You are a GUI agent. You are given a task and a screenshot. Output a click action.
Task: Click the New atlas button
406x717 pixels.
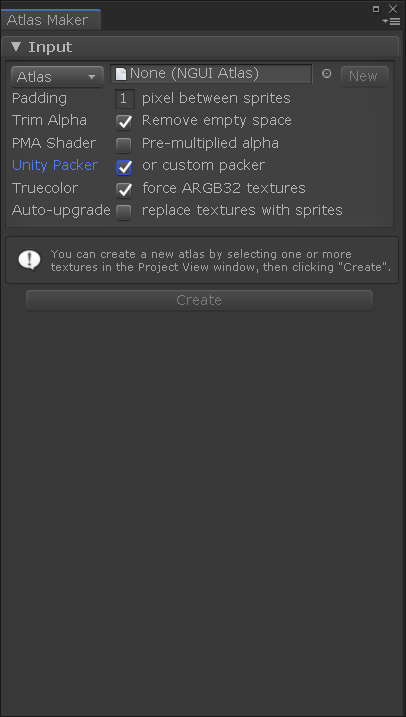pos(364,76)
